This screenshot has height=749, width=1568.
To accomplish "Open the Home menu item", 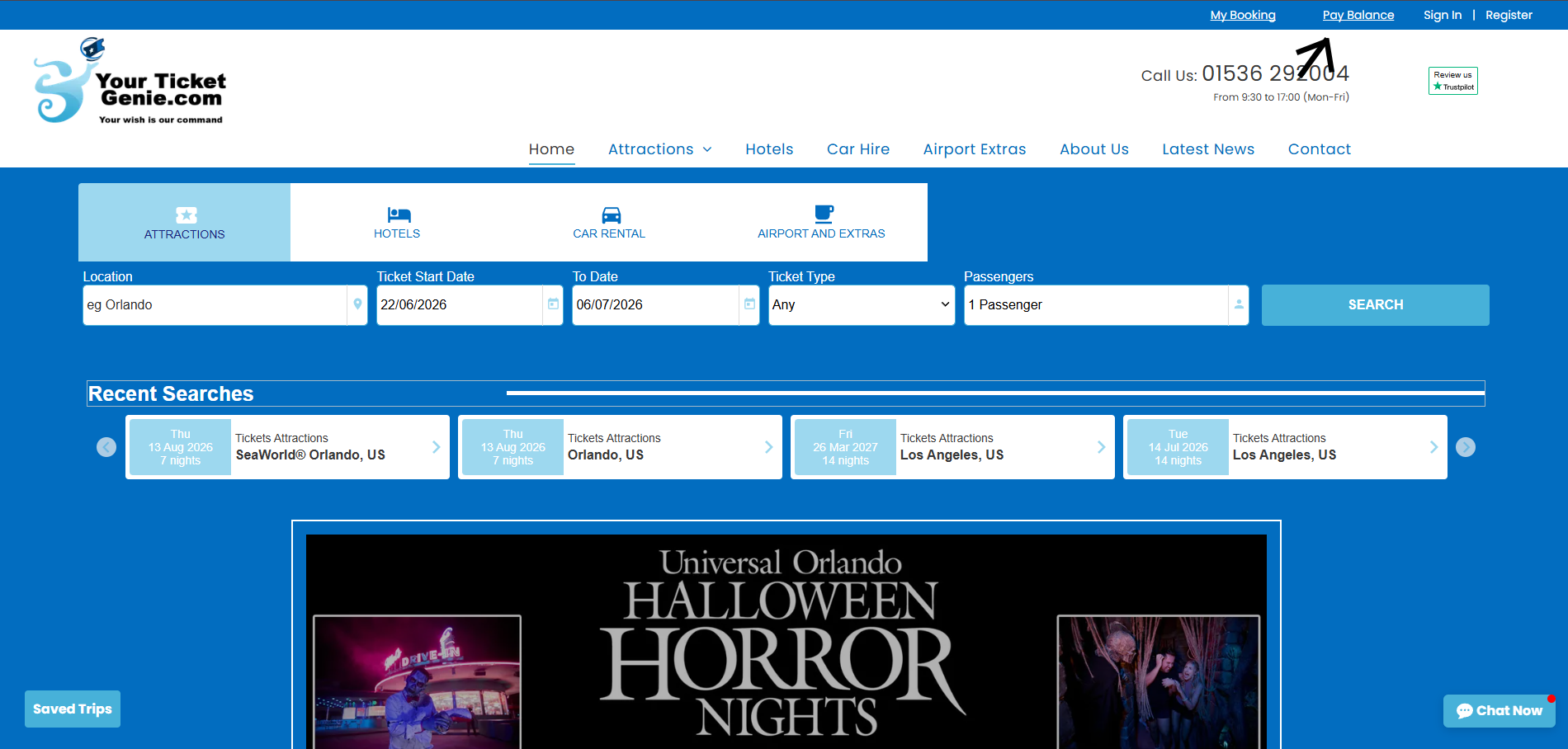I will (x=551, y=149).
